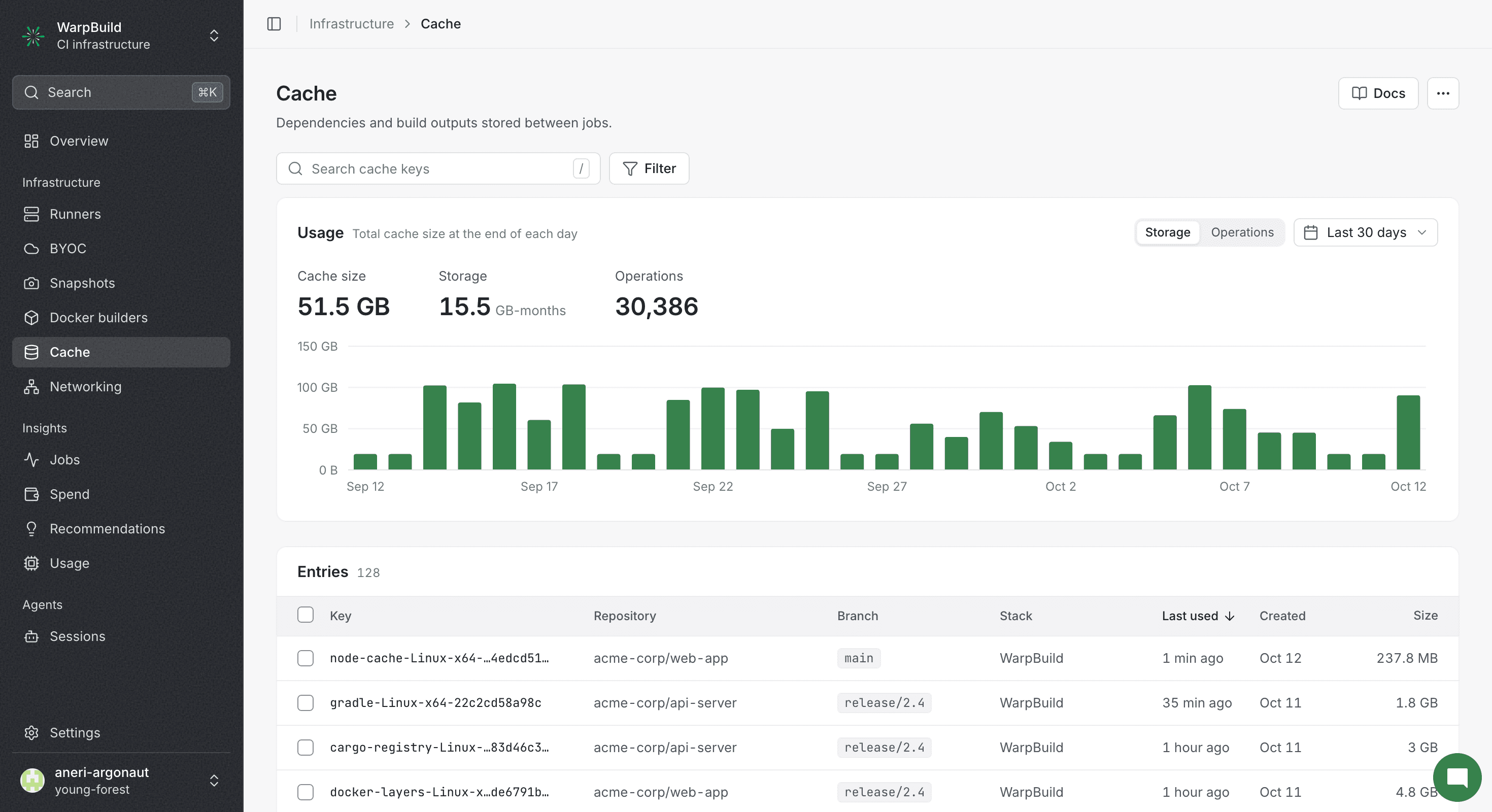Screen dimensions: 1492x812
Task: Switch usage chart to Storage tab
Action: click(1167, 232)
